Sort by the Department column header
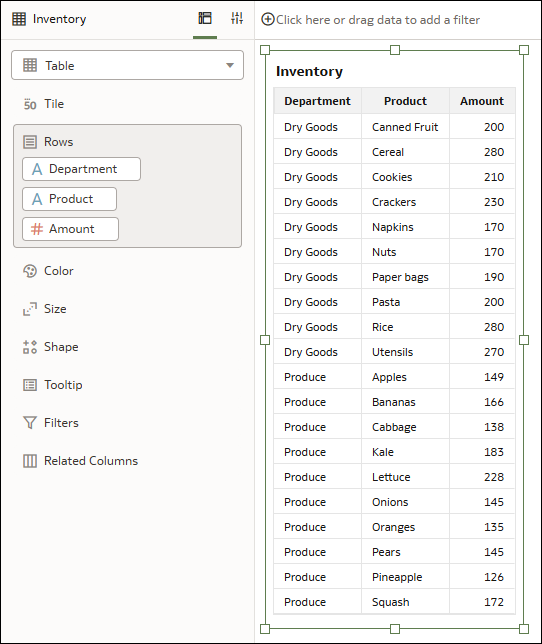542x644 pixels. pyautogui.click(x=317, y=101)
